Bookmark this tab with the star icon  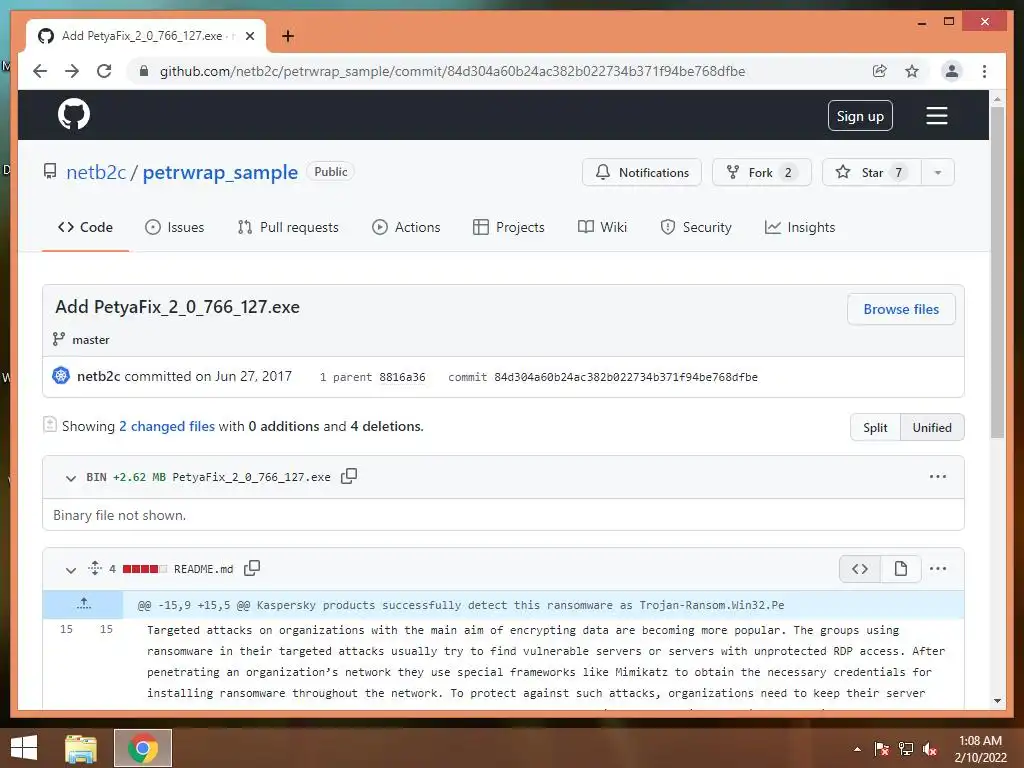pos(912,71)
